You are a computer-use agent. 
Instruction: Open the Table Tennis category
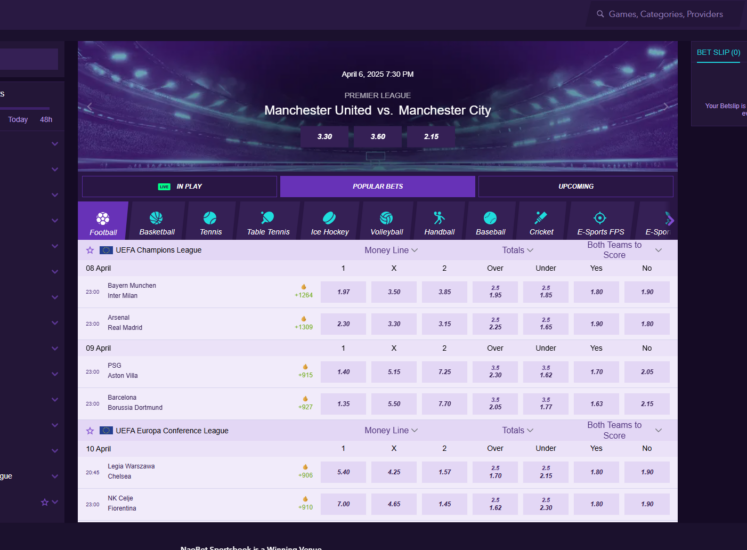click(267, 222)
